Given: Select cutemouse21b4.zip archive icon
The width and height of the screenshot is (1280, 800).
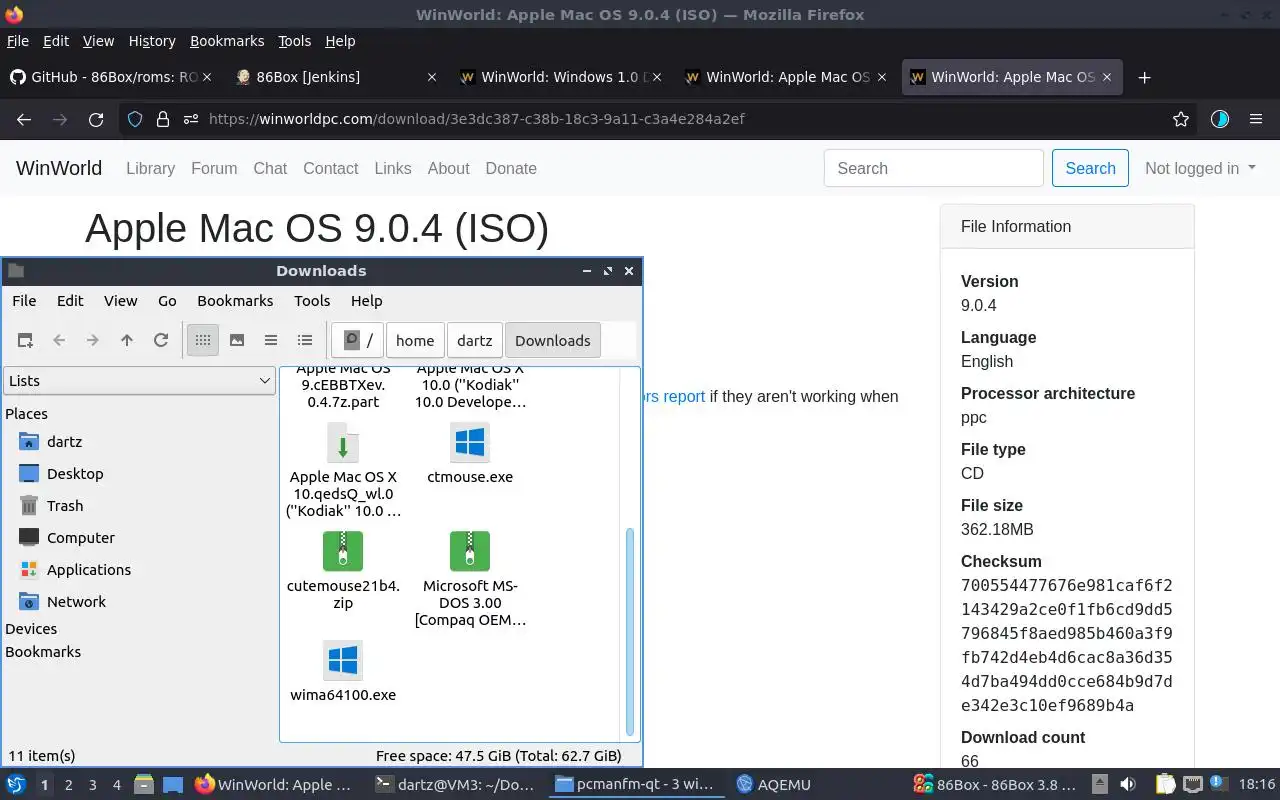Looking at the screenshot, I should [343, 551].
